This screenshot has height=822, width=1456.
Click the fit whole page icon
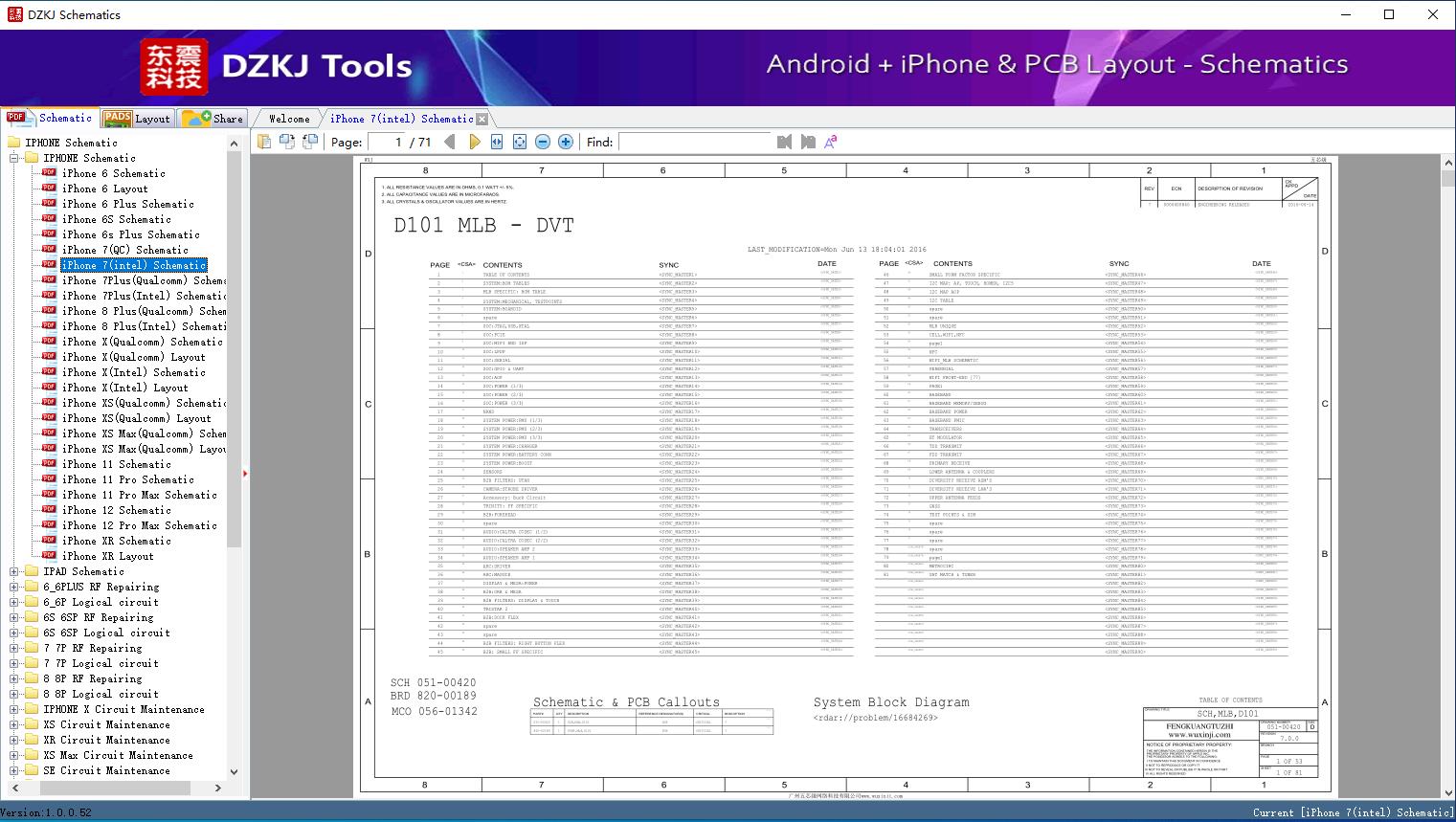520,142
